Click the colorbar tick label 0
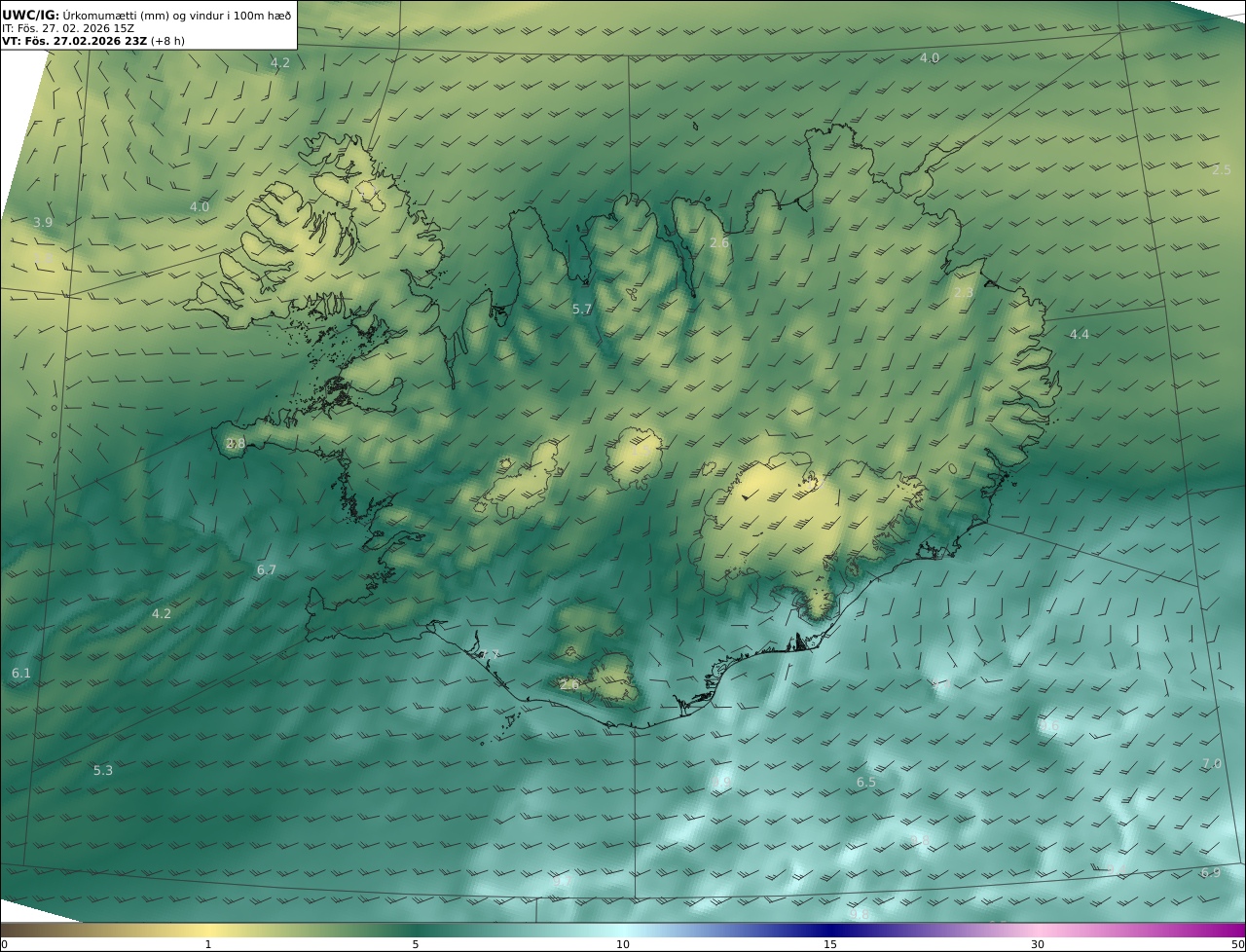Screen dimensions: 1246x952 (x=4, y=944)
